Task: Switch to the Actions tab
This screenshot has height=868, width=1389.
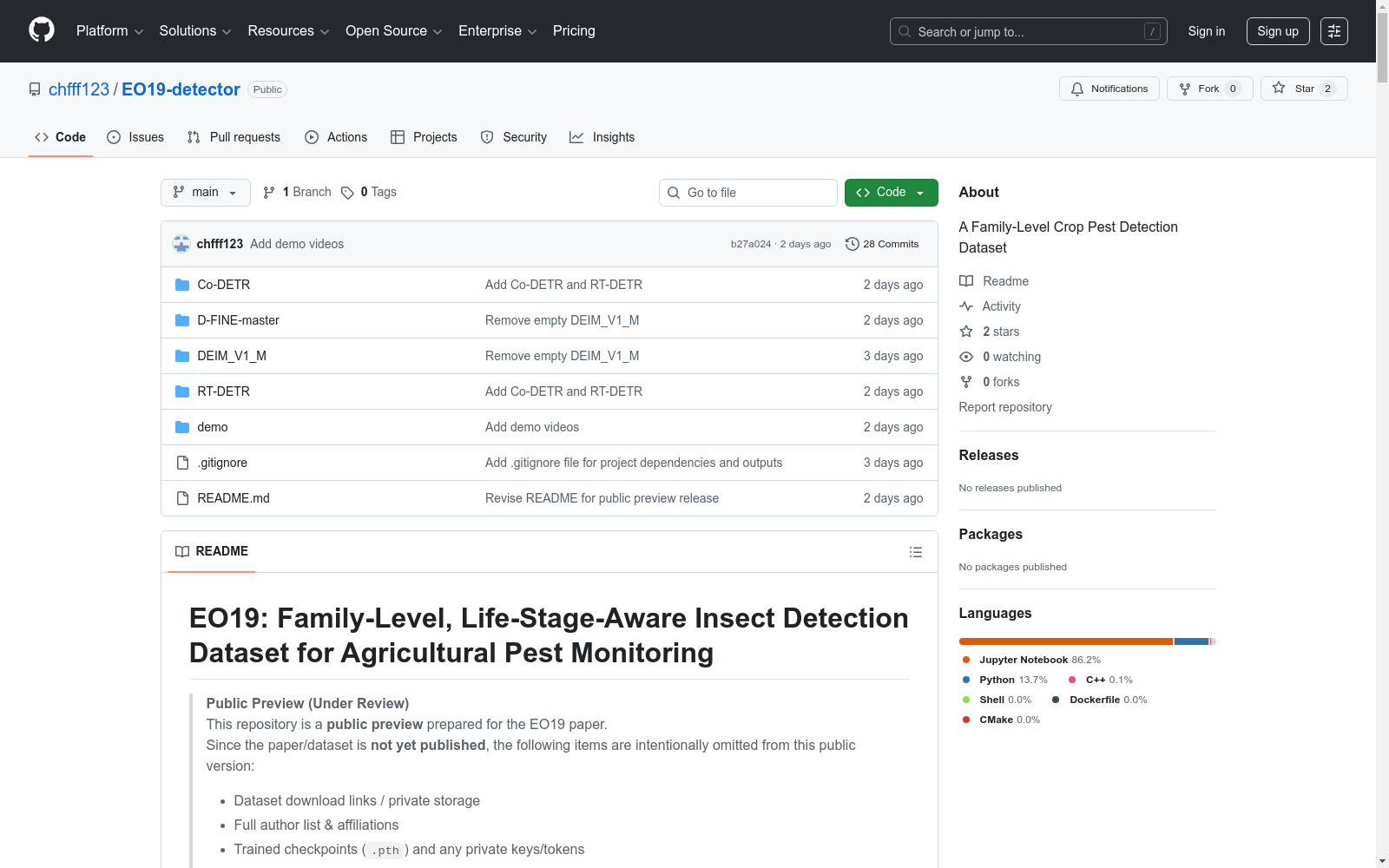Action: [x=336, y=137]
